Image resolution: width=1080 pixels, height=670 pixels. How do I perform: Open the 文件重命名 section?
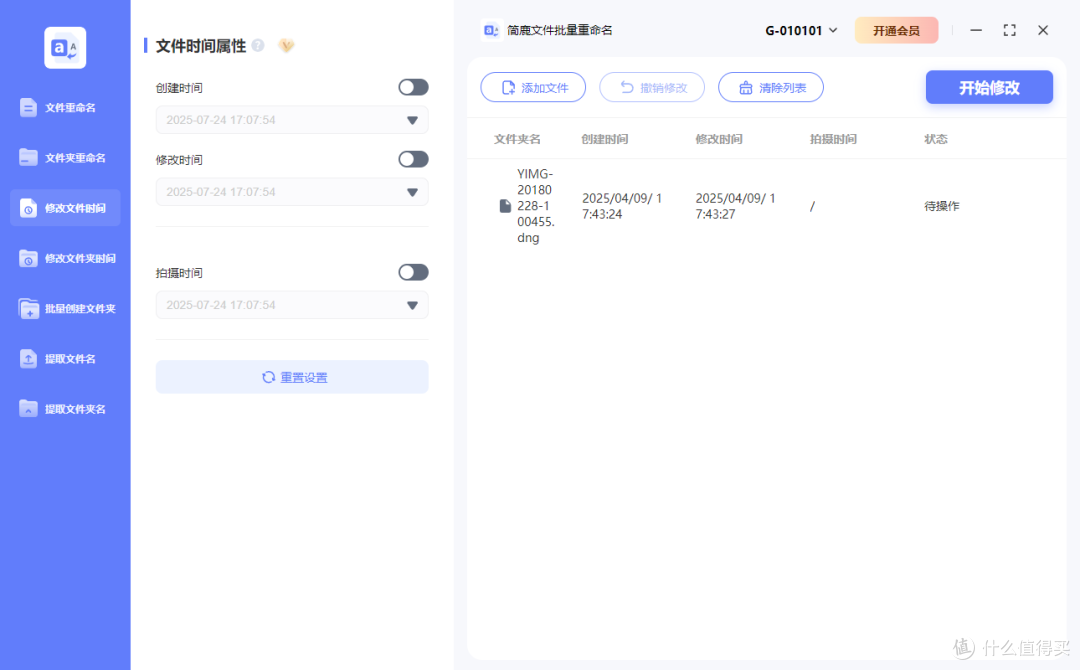(x=65, y=107)
